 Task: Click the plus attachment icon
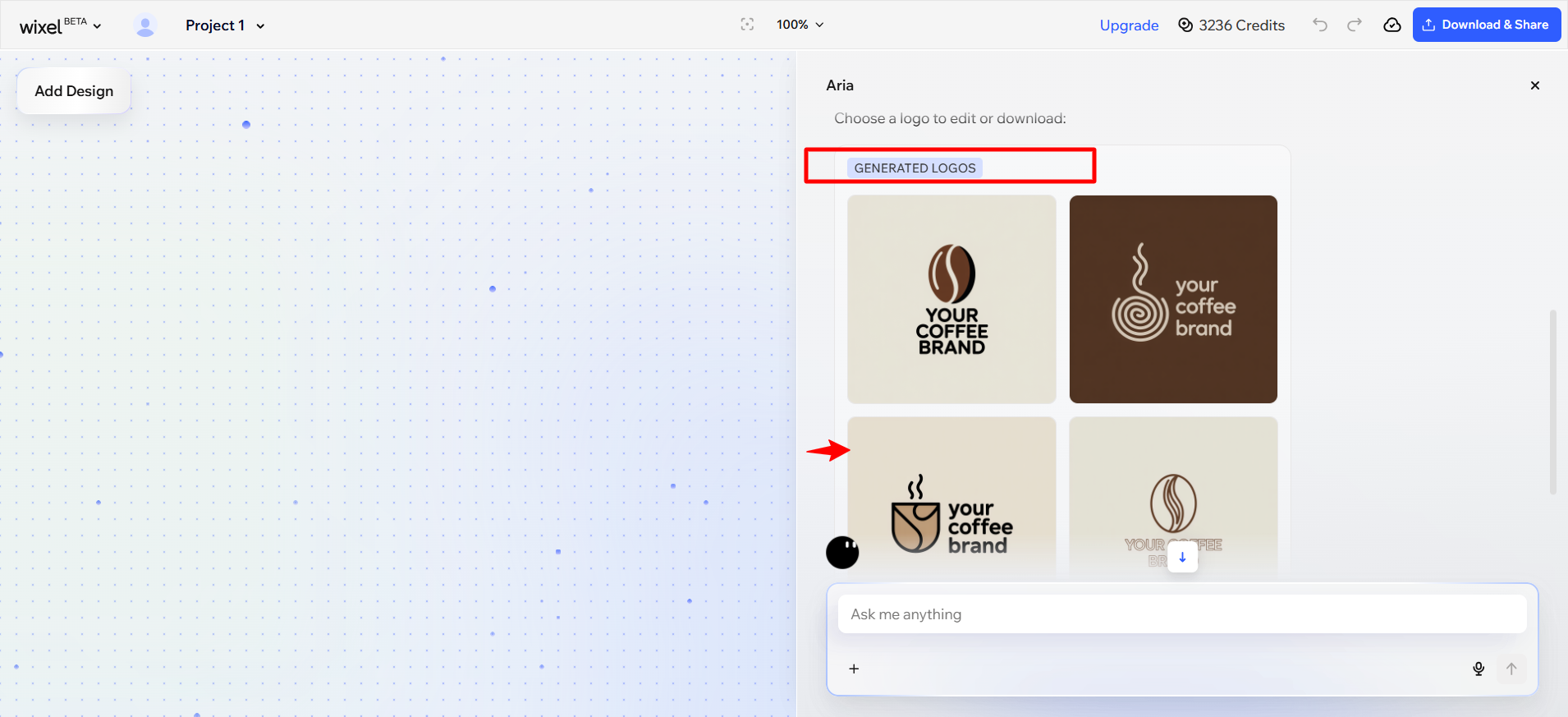coord(854,669)
